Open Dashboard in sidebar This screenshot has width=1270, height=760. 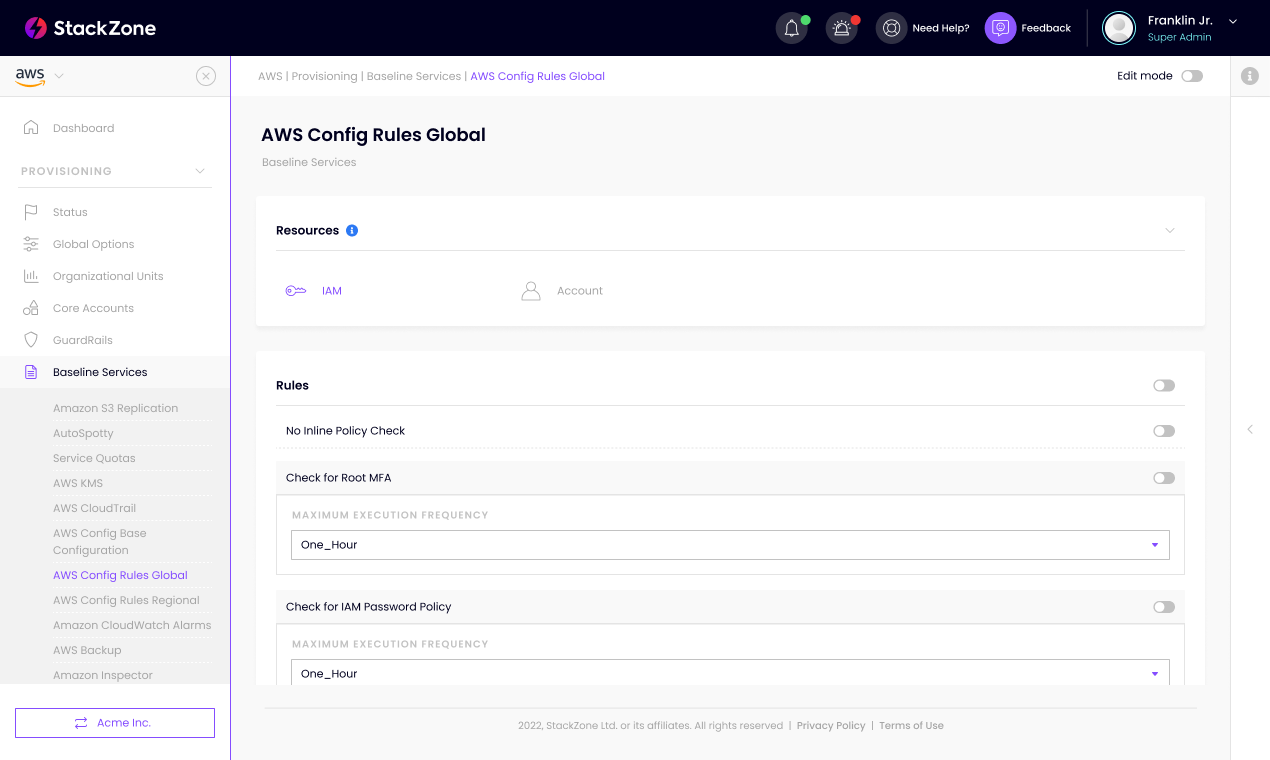pyautogui.click(x=84, y=128)
